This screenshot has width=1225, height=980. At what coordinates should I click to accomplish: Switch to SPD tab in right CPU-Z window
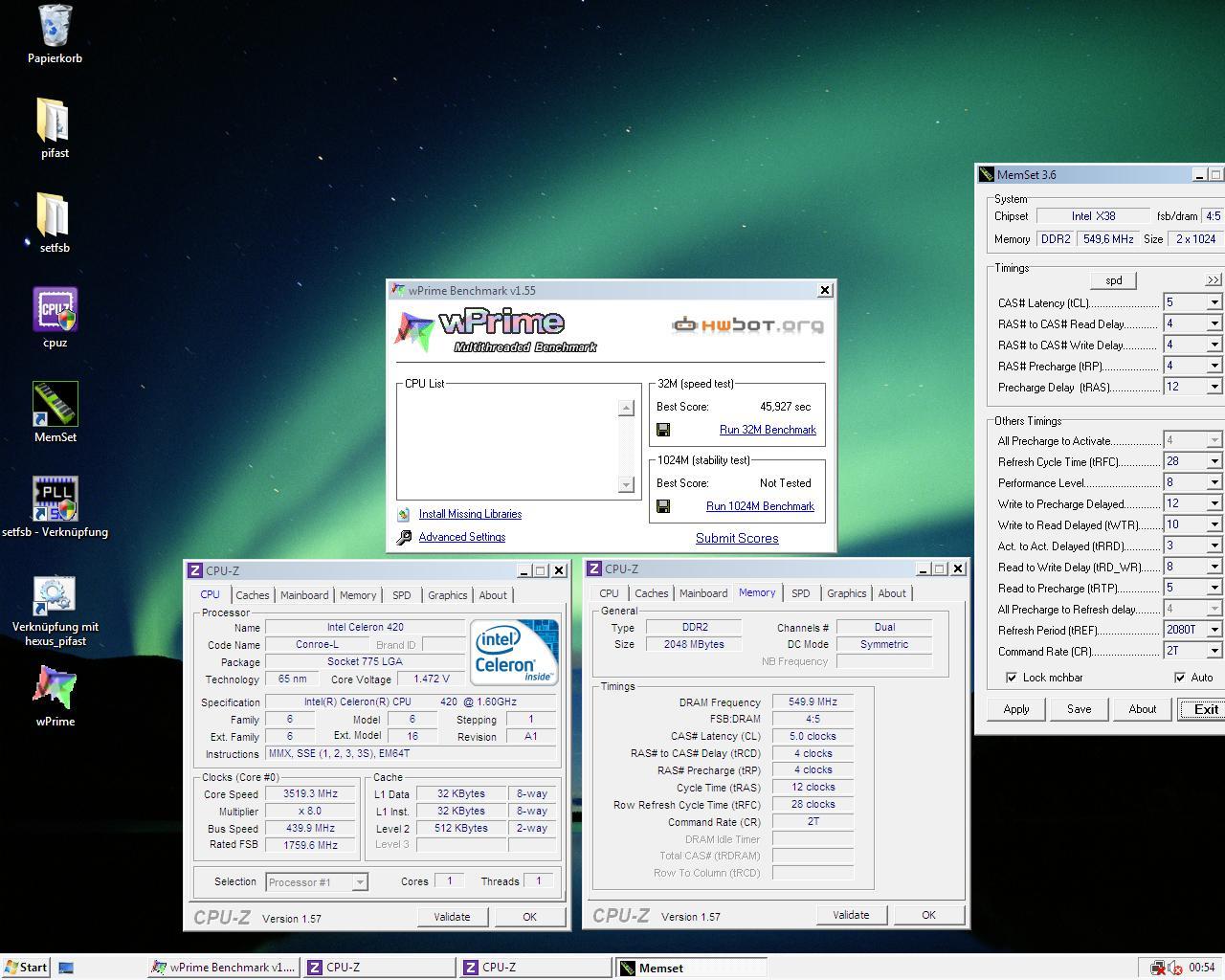(801, 593)
